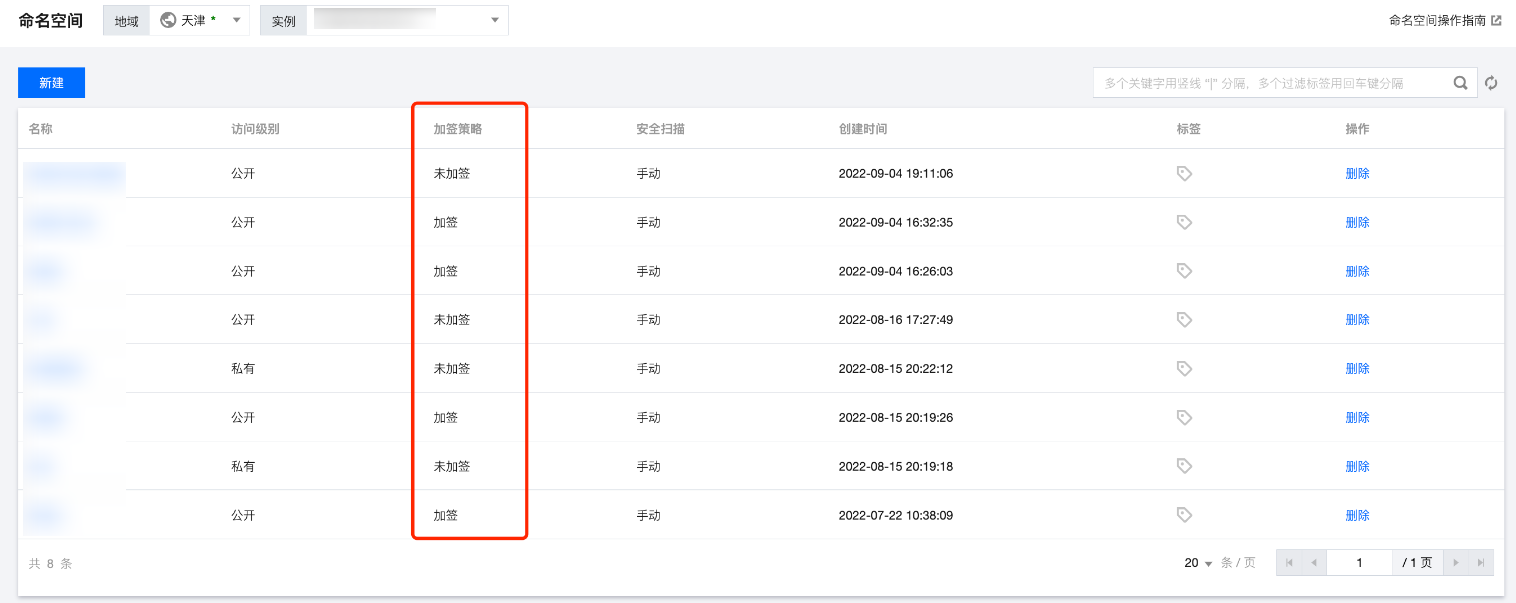1516x603 pixels.
Task: Go to first page pagination arrow
Action: click(x=1289, y=563)
